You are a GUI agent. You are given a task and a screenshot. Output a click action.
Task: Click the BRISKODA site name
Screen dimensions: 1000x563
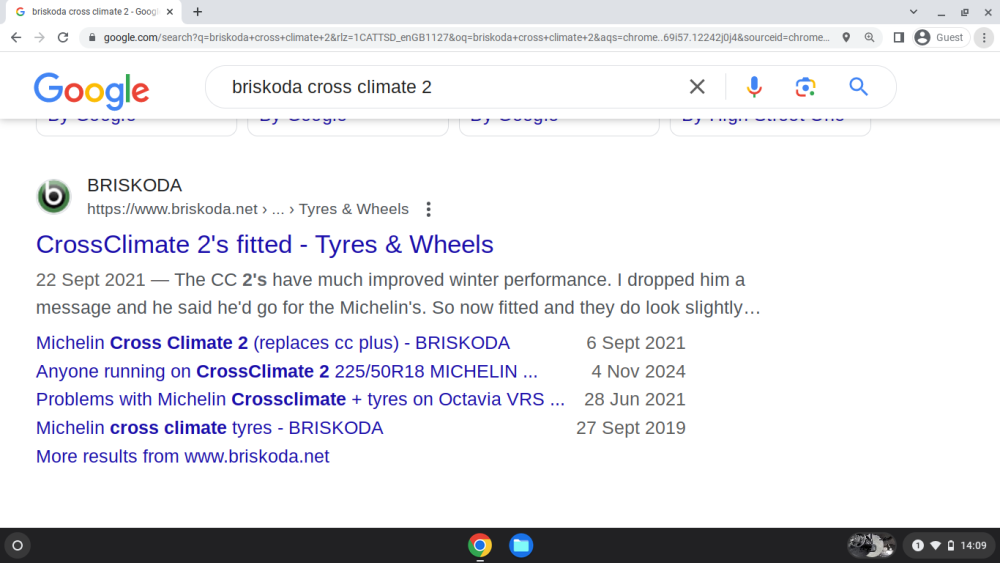pyautogui.click(x=135, y=186)
